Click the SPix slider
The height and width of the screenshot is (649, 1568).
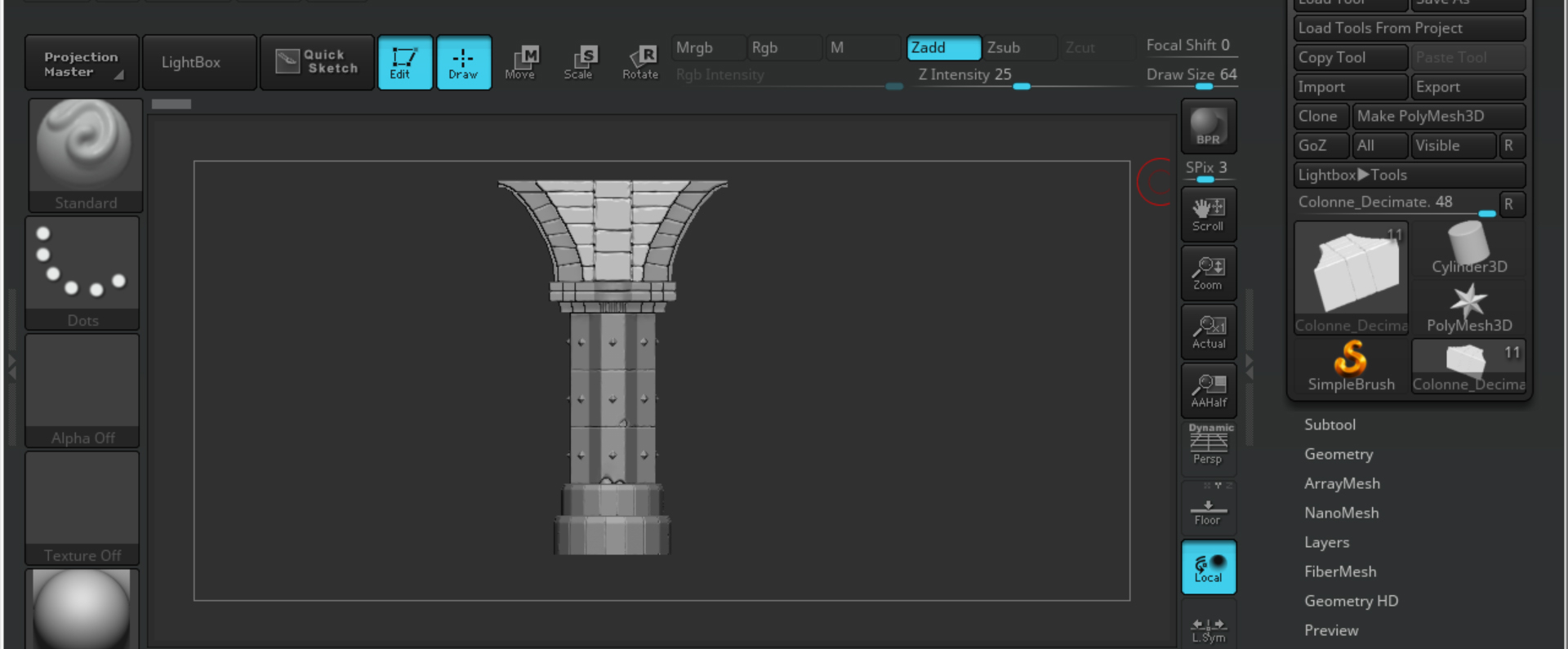click(x=1209, y=170)
